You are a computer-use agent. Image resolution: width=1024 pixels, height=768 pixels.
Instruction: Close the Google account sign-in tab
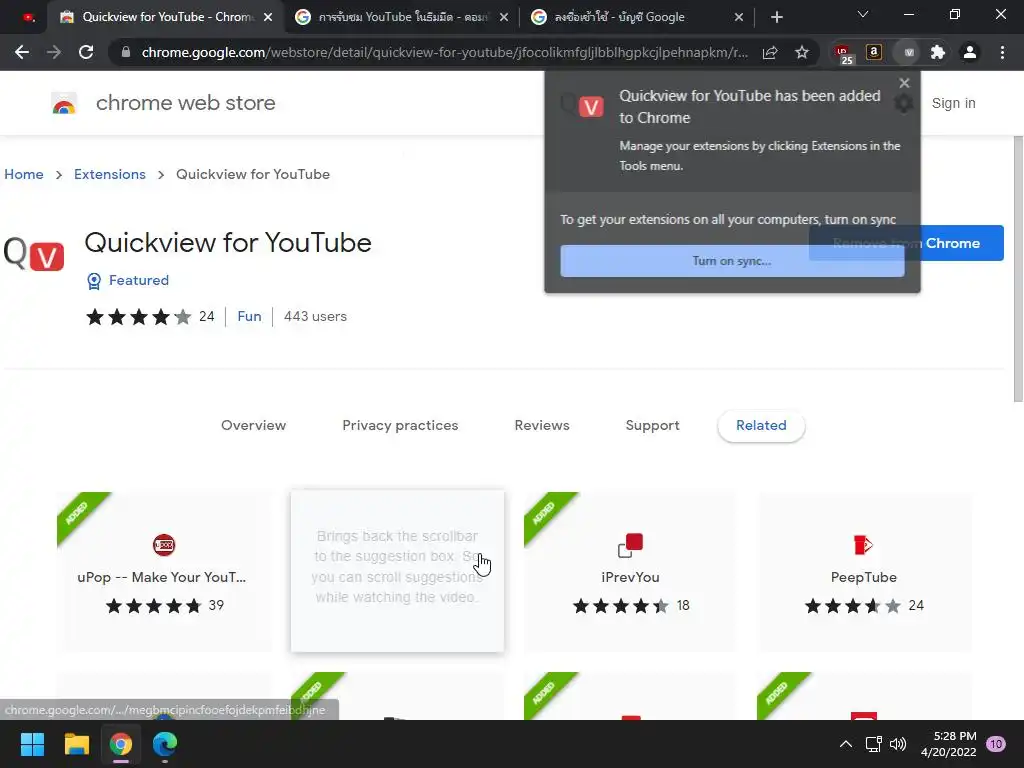(739, 17)
